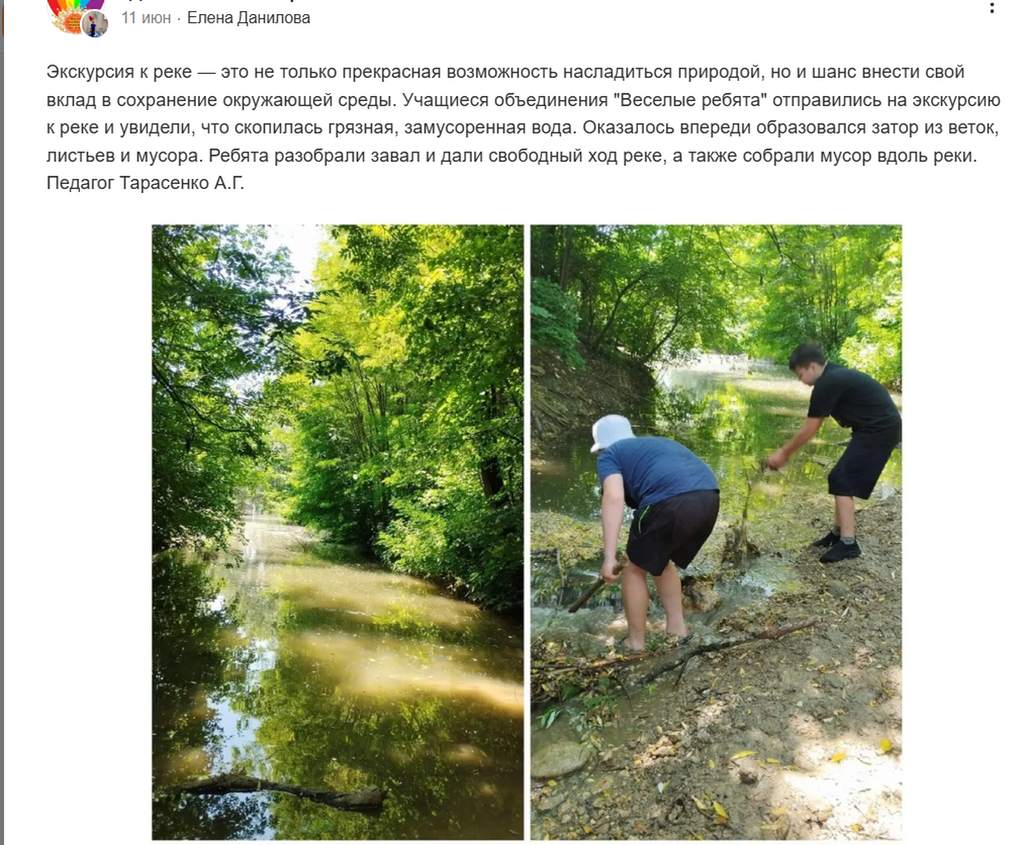Open the calm river photo with trees
1024x845 pixels.
338,532
